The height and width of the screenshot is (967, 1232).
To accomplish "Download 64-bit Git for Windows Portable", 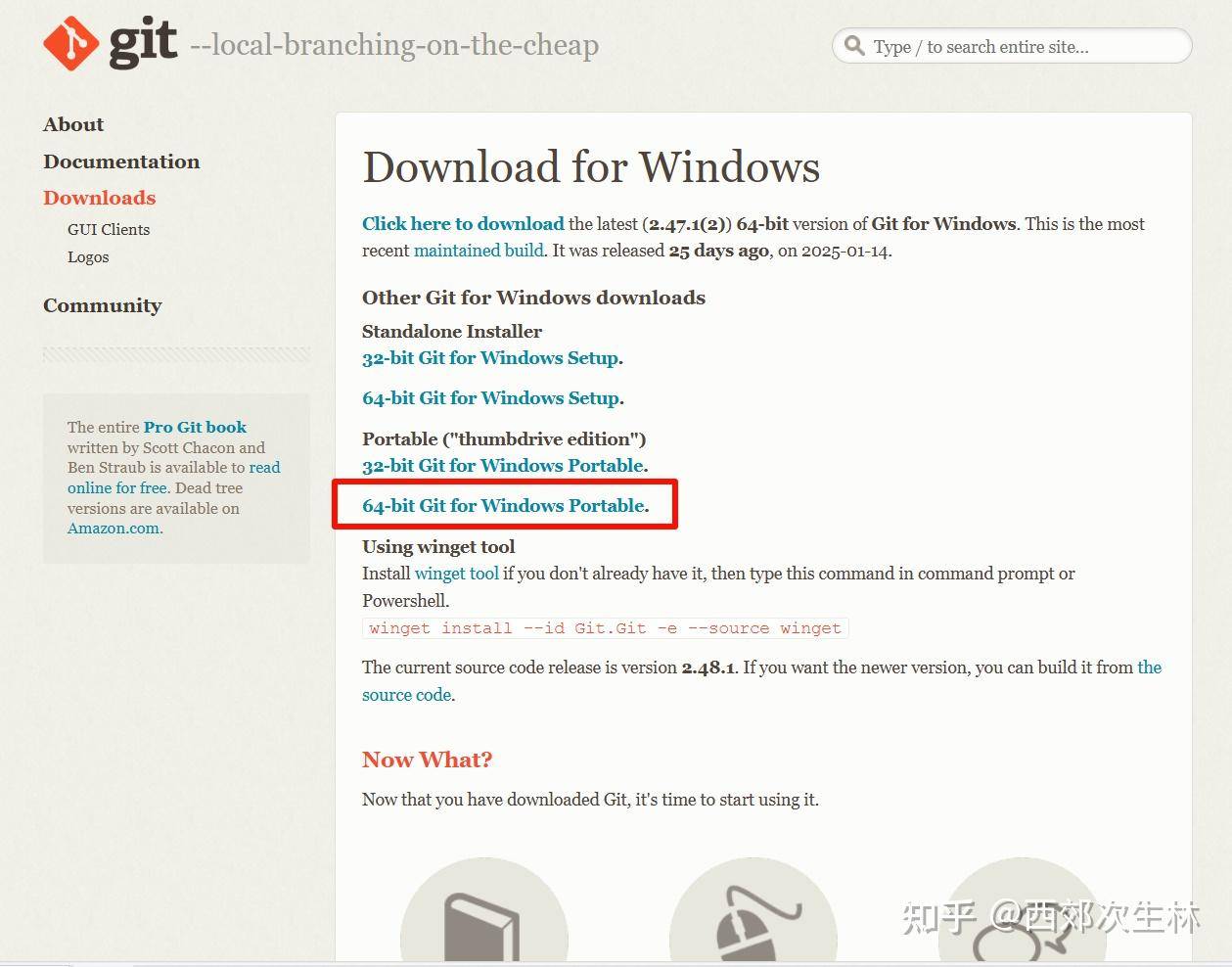I will pos(503,506).
